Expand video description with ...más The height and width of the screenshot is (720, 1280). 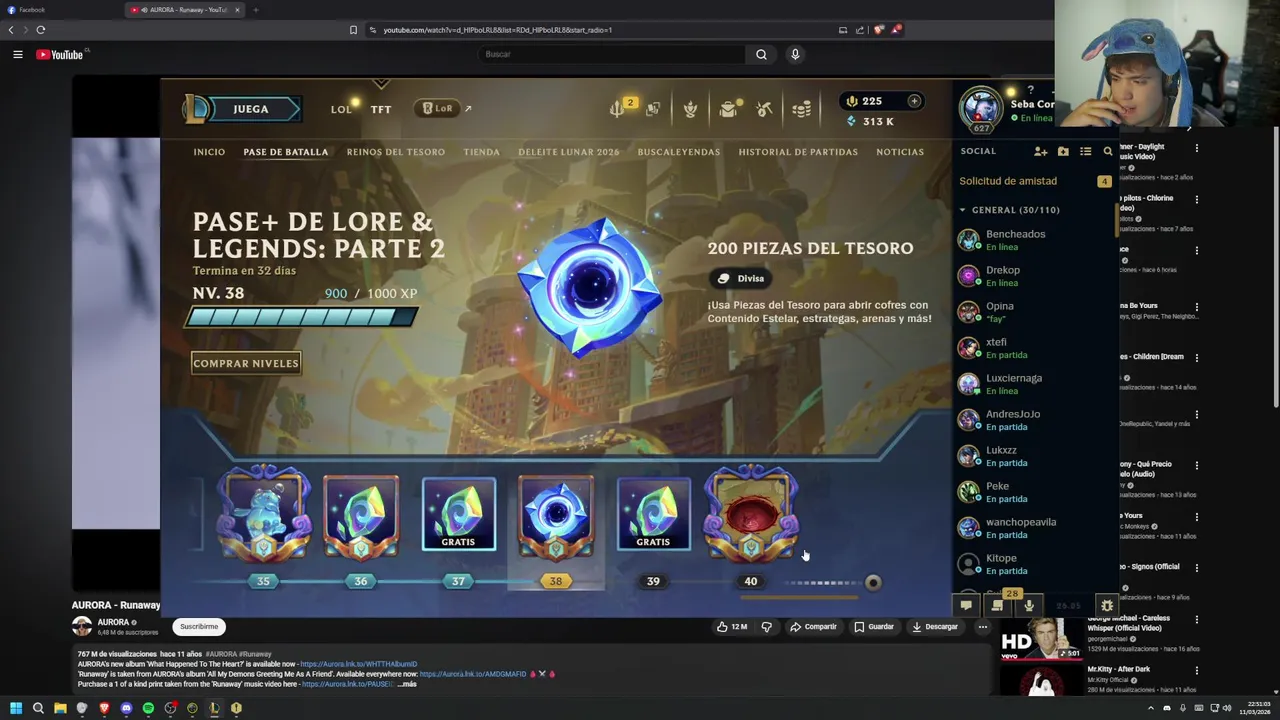pos(405,685)
